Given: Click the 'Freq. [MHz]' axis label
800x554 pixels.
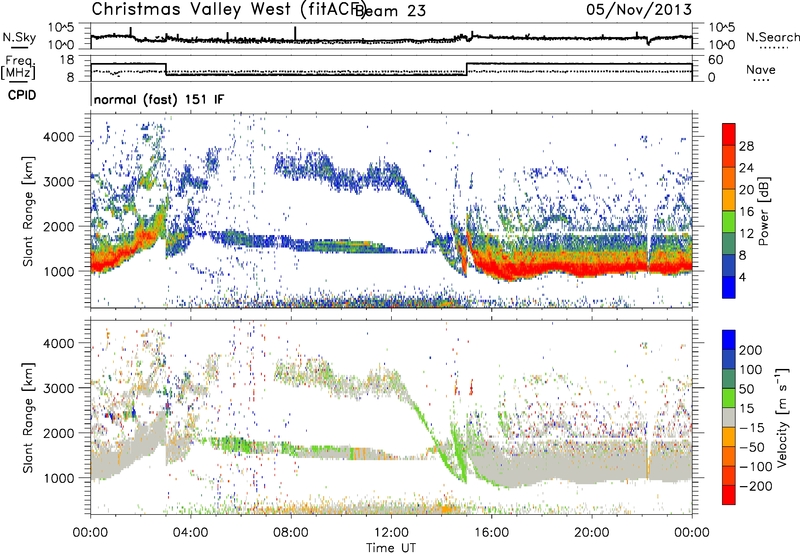Looking at the screenshot, I should [x=19, y=68].
